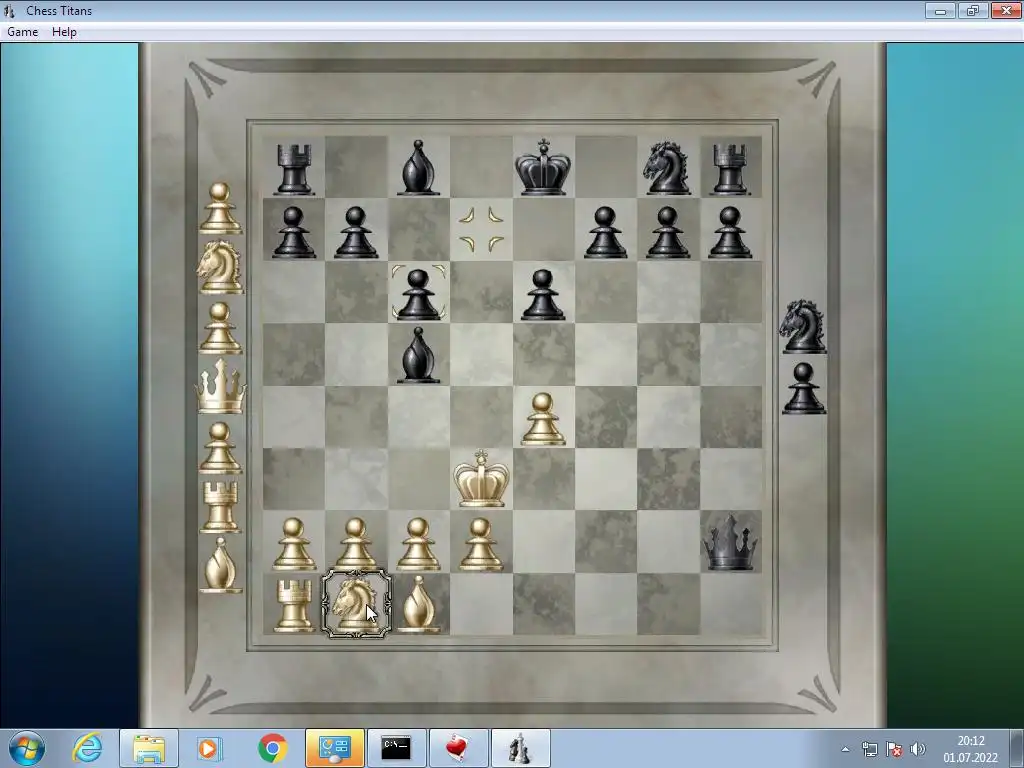The image size is (1024, 768).
Task: Click the black pawn on g7
Action: [667, 232]
